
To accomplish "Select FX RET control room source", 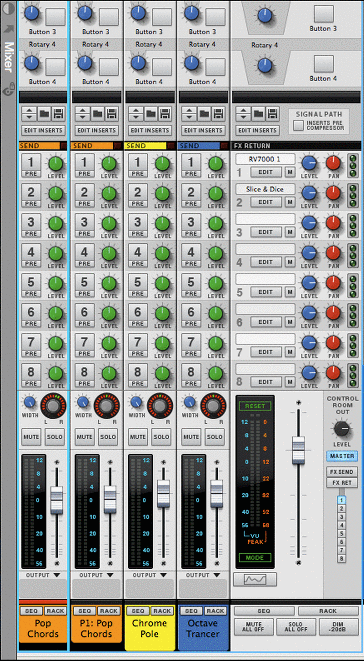I will 342,482.
